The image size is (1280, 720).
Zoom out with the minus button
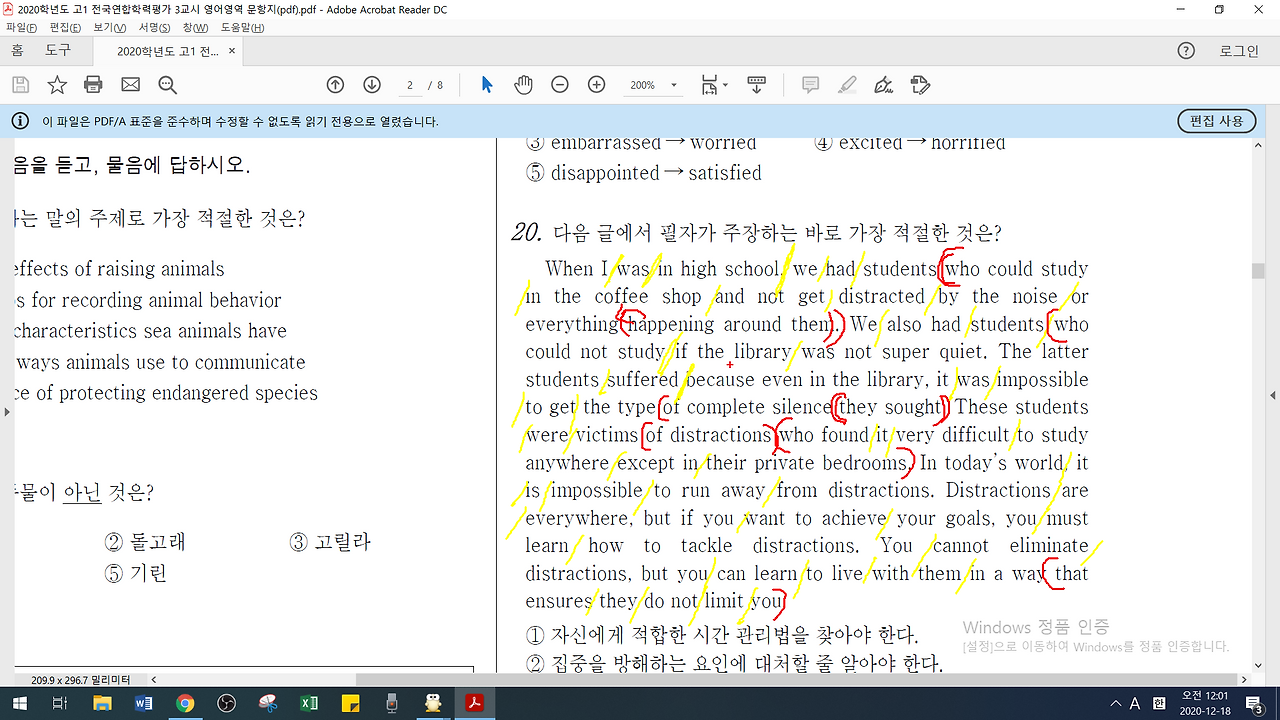pyautogui.click(x=560, y=85)
